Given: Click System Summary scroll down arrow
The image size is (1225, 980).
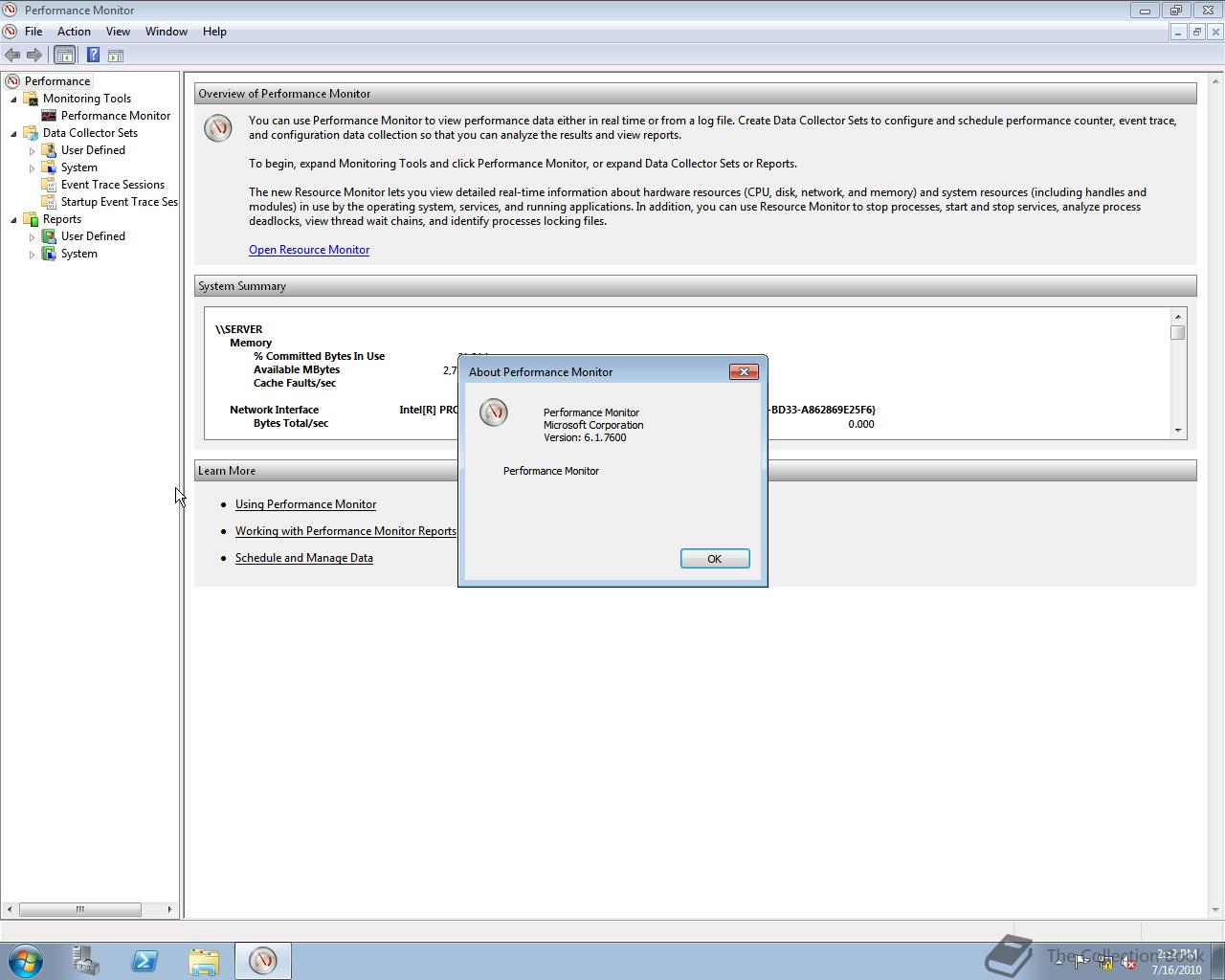Looking at the screenshot, I should [x=1178, y=431].
